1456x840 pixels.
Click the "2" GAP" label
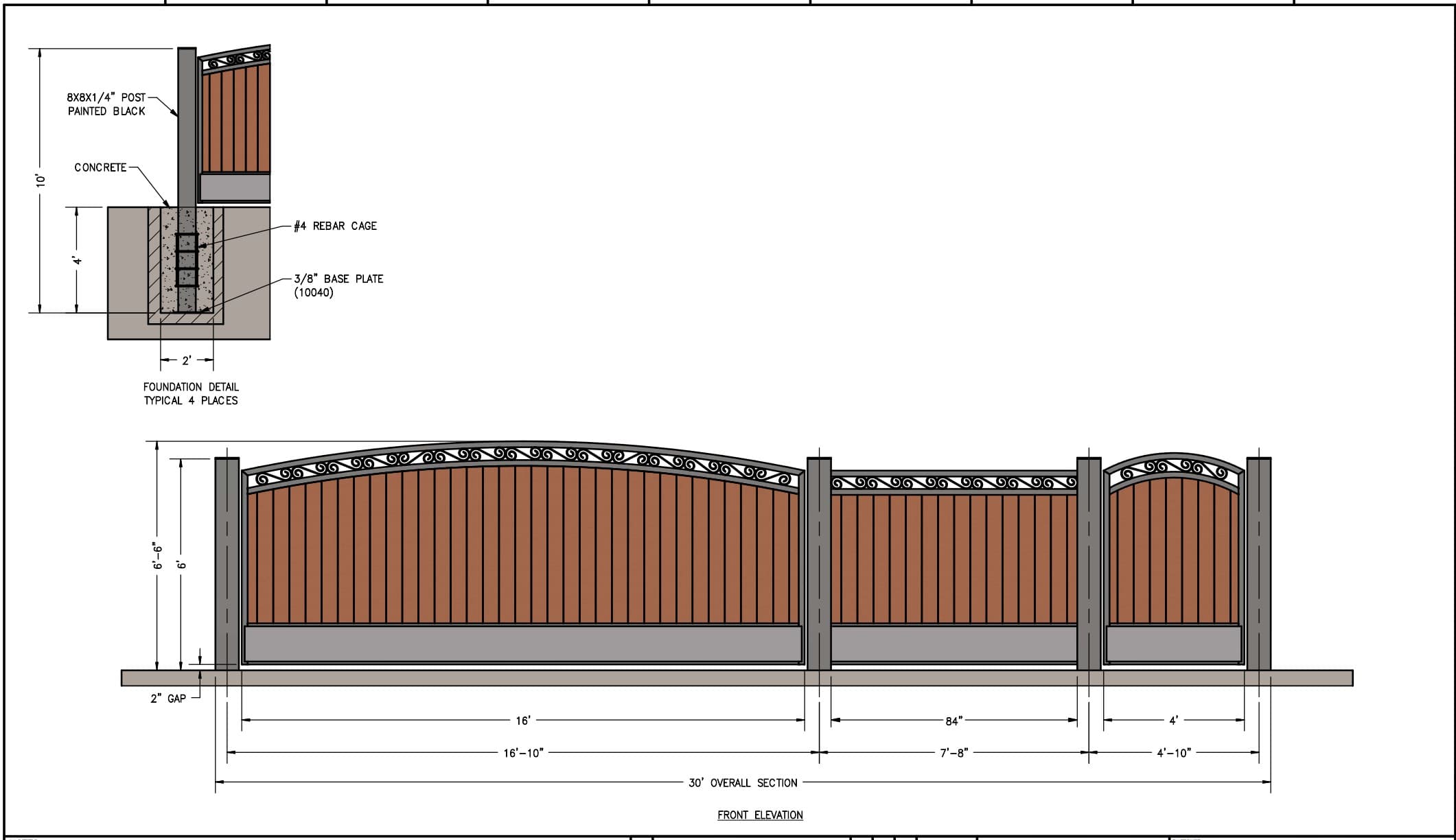click(168, 699)
